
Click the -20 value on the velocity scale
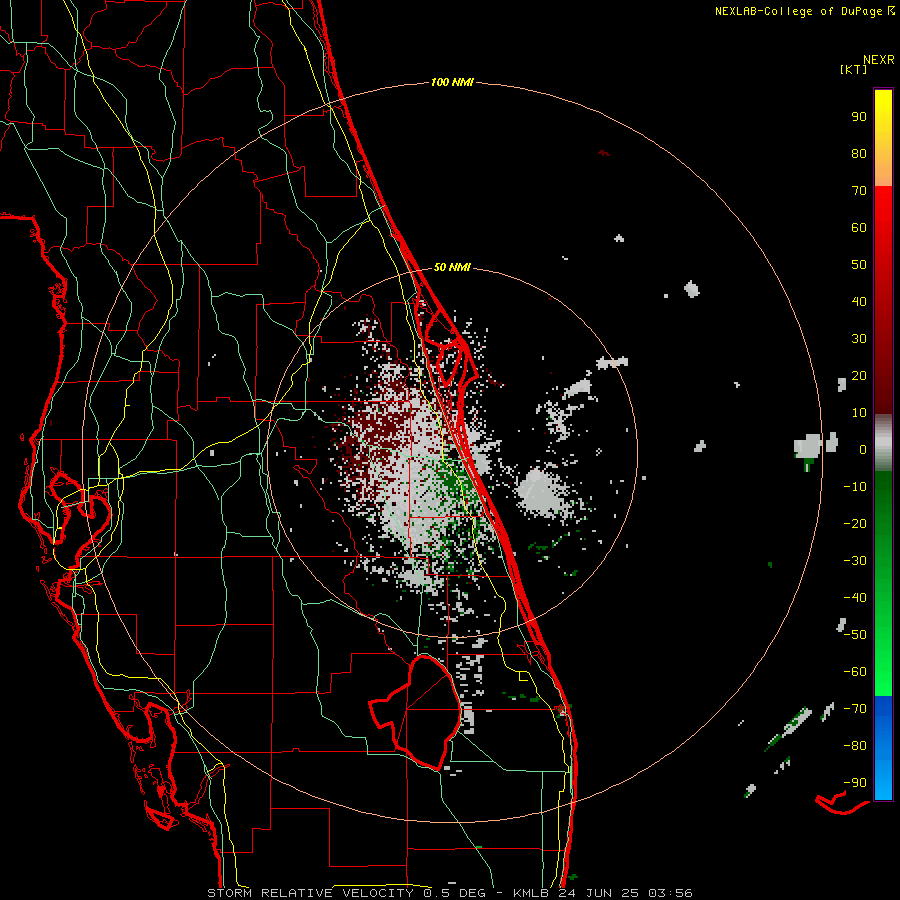coord(855,524)
